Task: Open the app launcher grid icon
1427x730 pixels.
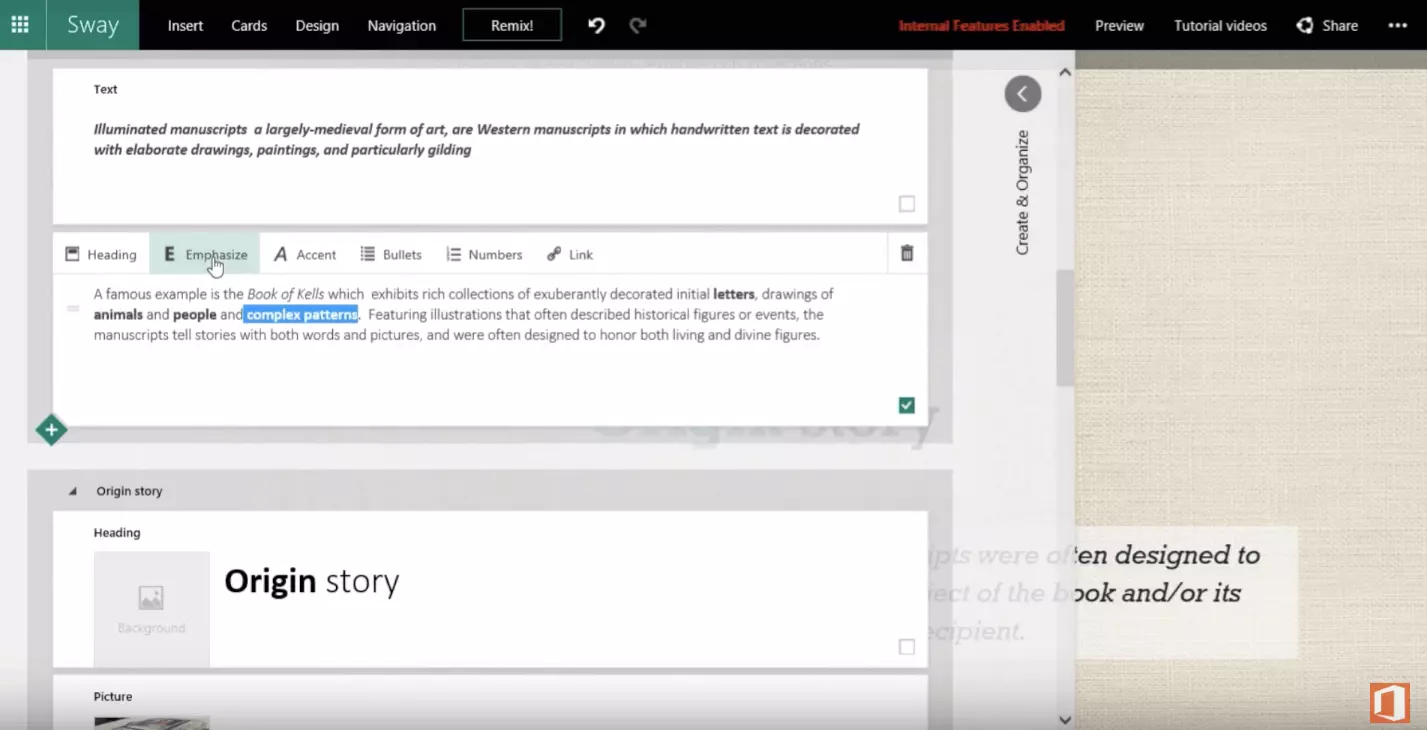Action: [x=20, y=25]
